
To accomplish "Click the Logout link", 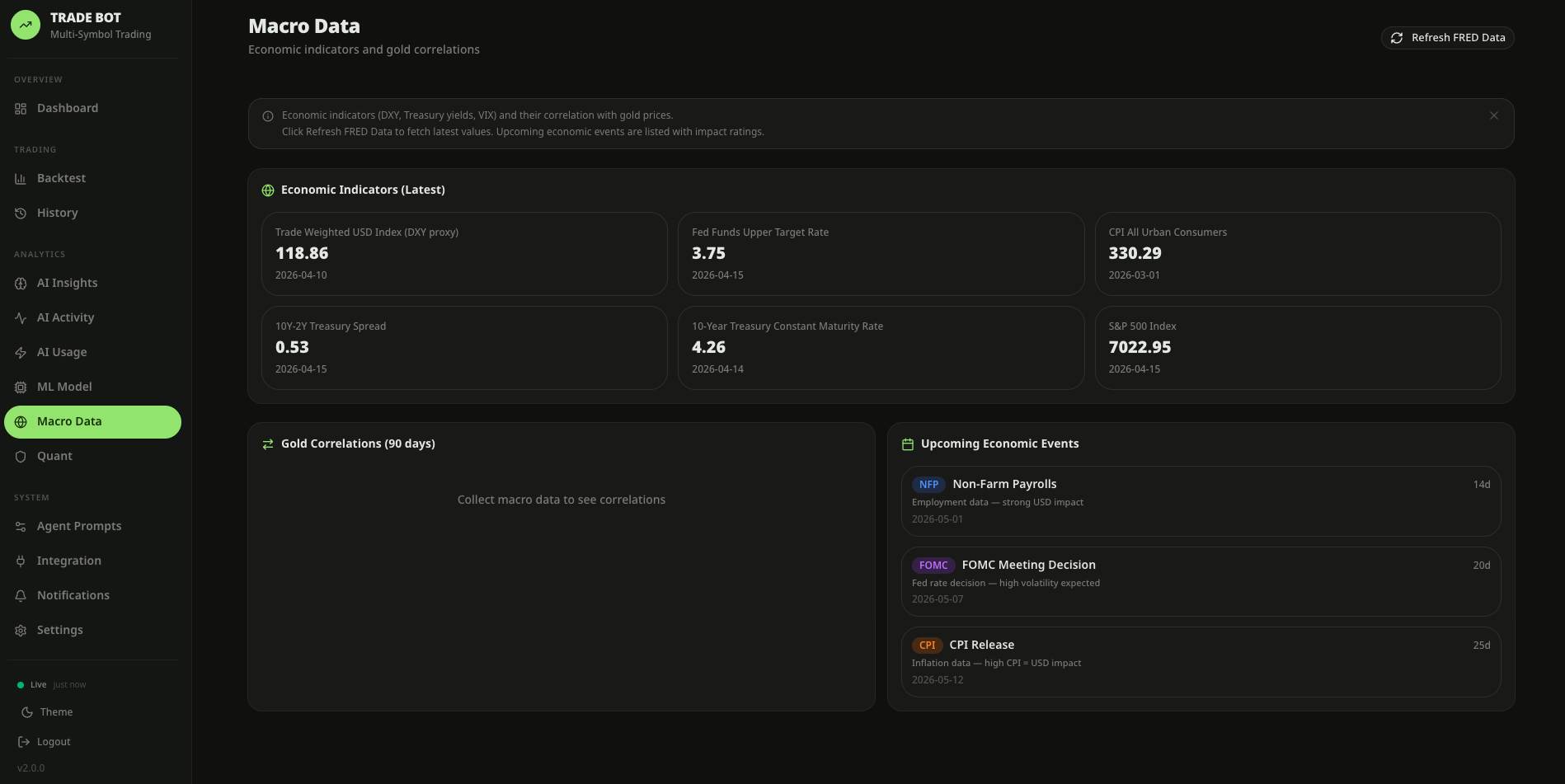I will [x=45, y=742].
